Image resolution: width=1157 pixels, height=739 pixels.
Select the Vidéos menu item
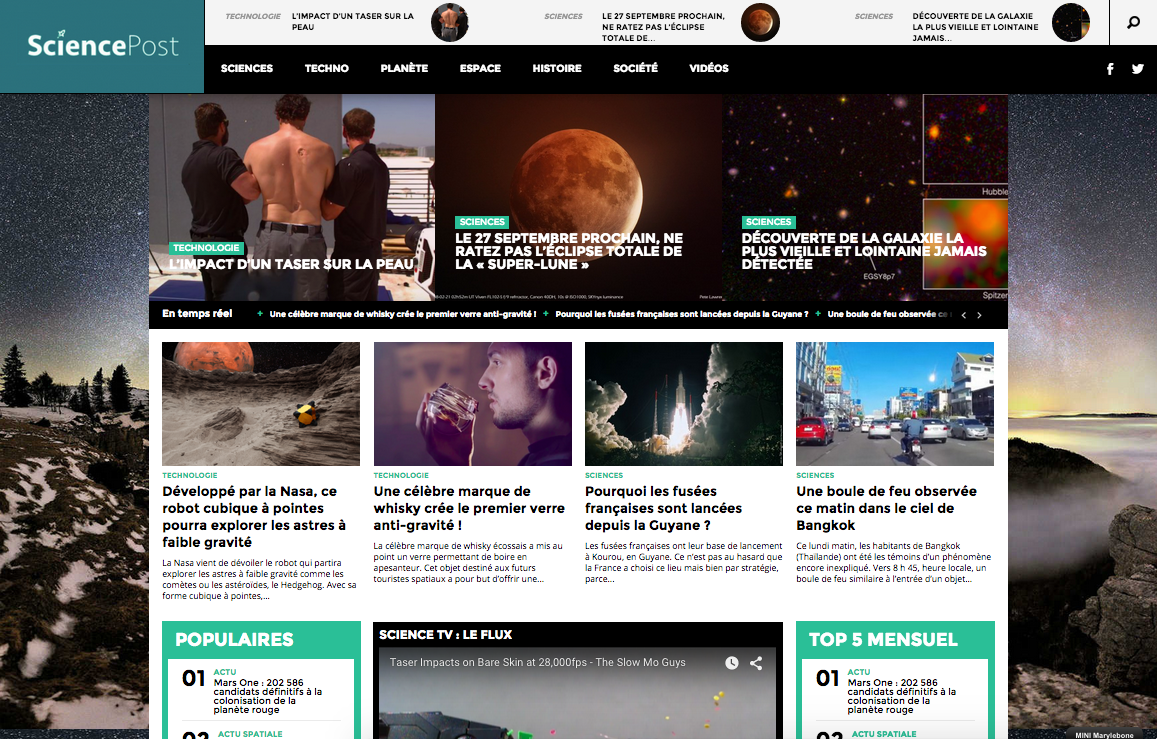(x=709, y=69)
